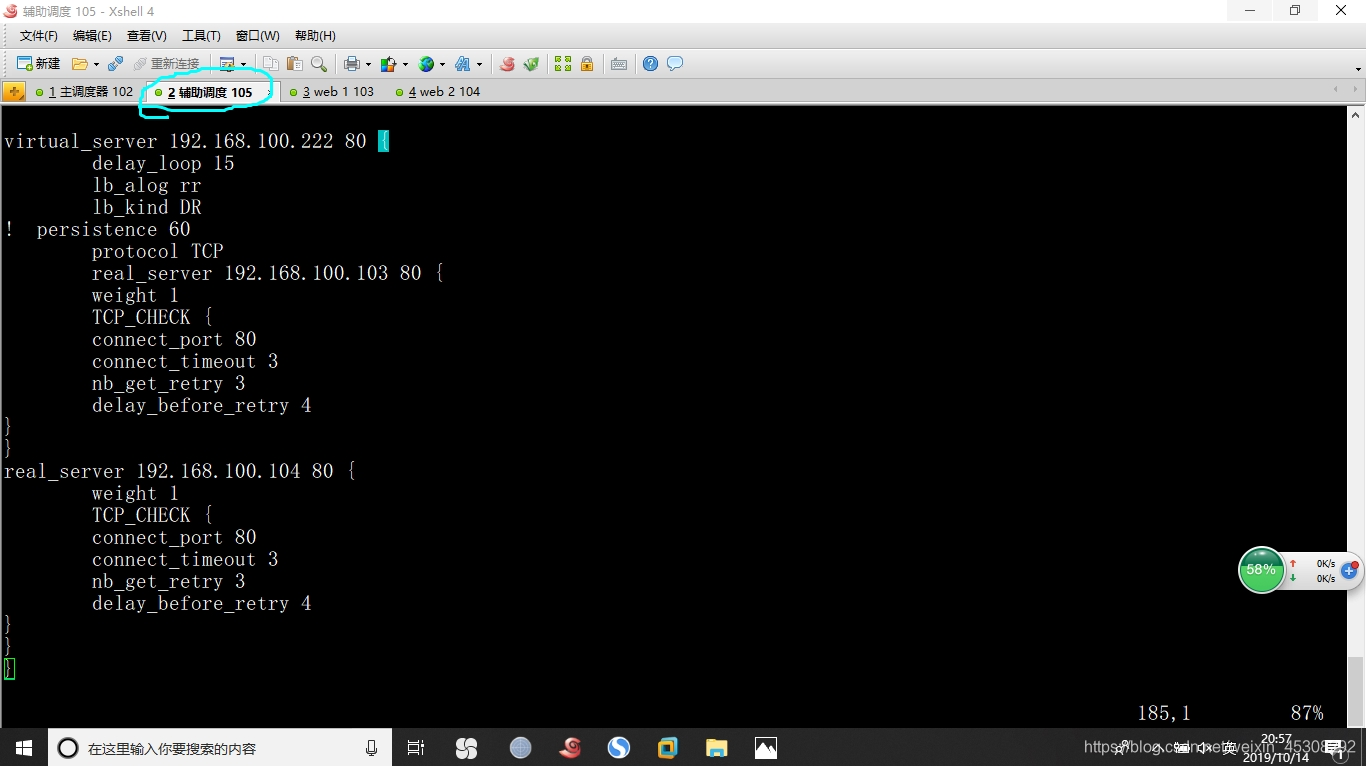Switch to tab 4 web 2 104

tap(437, 92)
